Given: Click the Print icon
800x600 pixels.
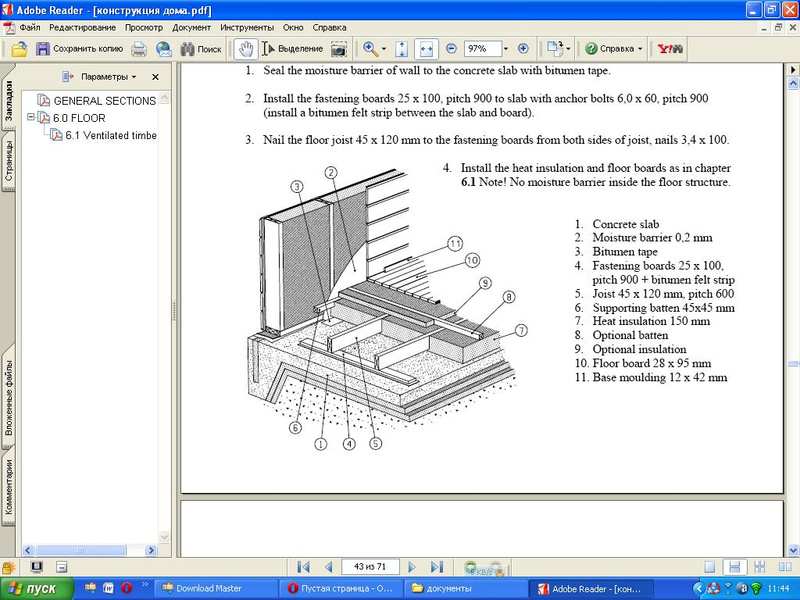Looking at the screenshot, I should 139,48.
